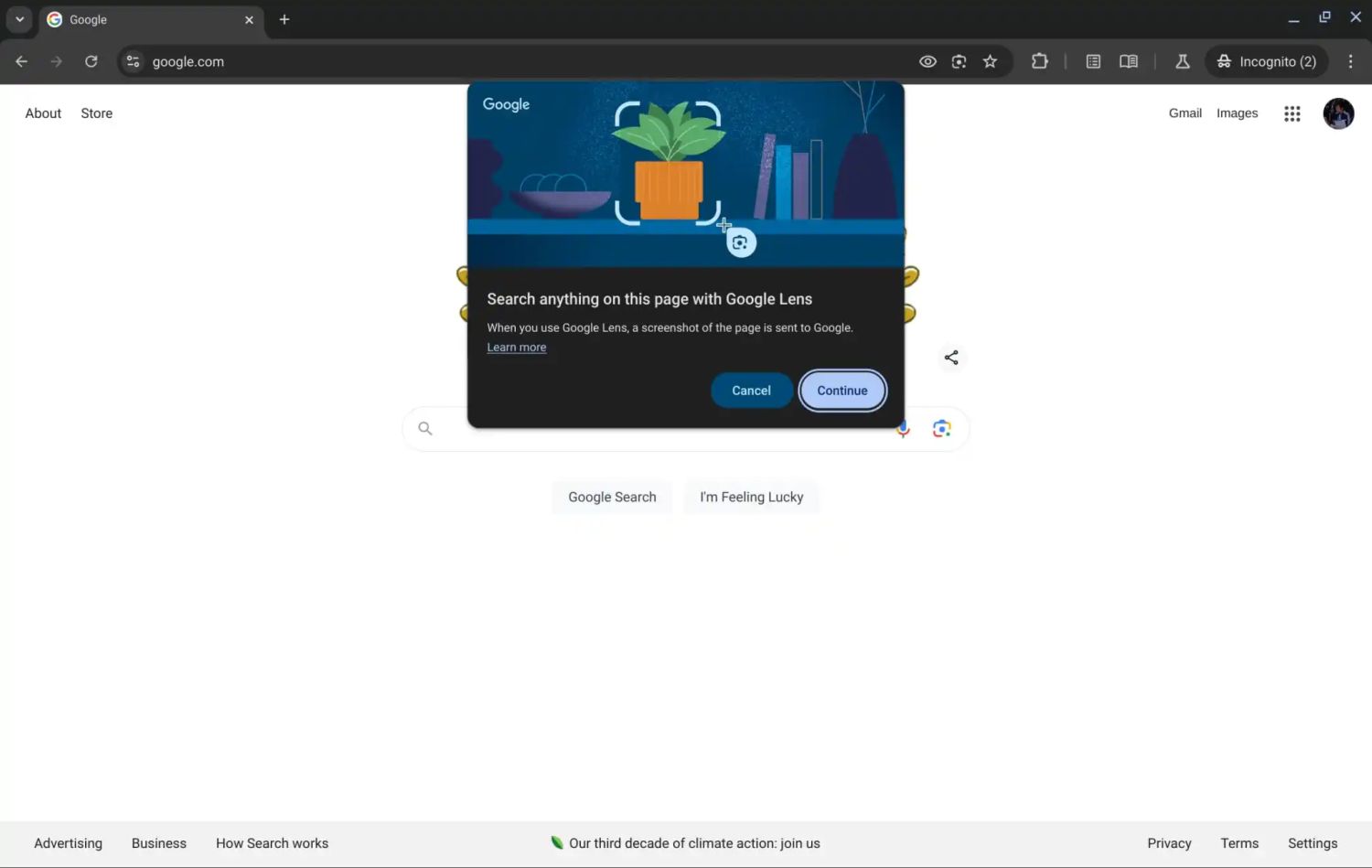This screenshot has width=1372, height=868.
Task: Open the Extensions puzzle icon
Action: [x=1039, y=61]
